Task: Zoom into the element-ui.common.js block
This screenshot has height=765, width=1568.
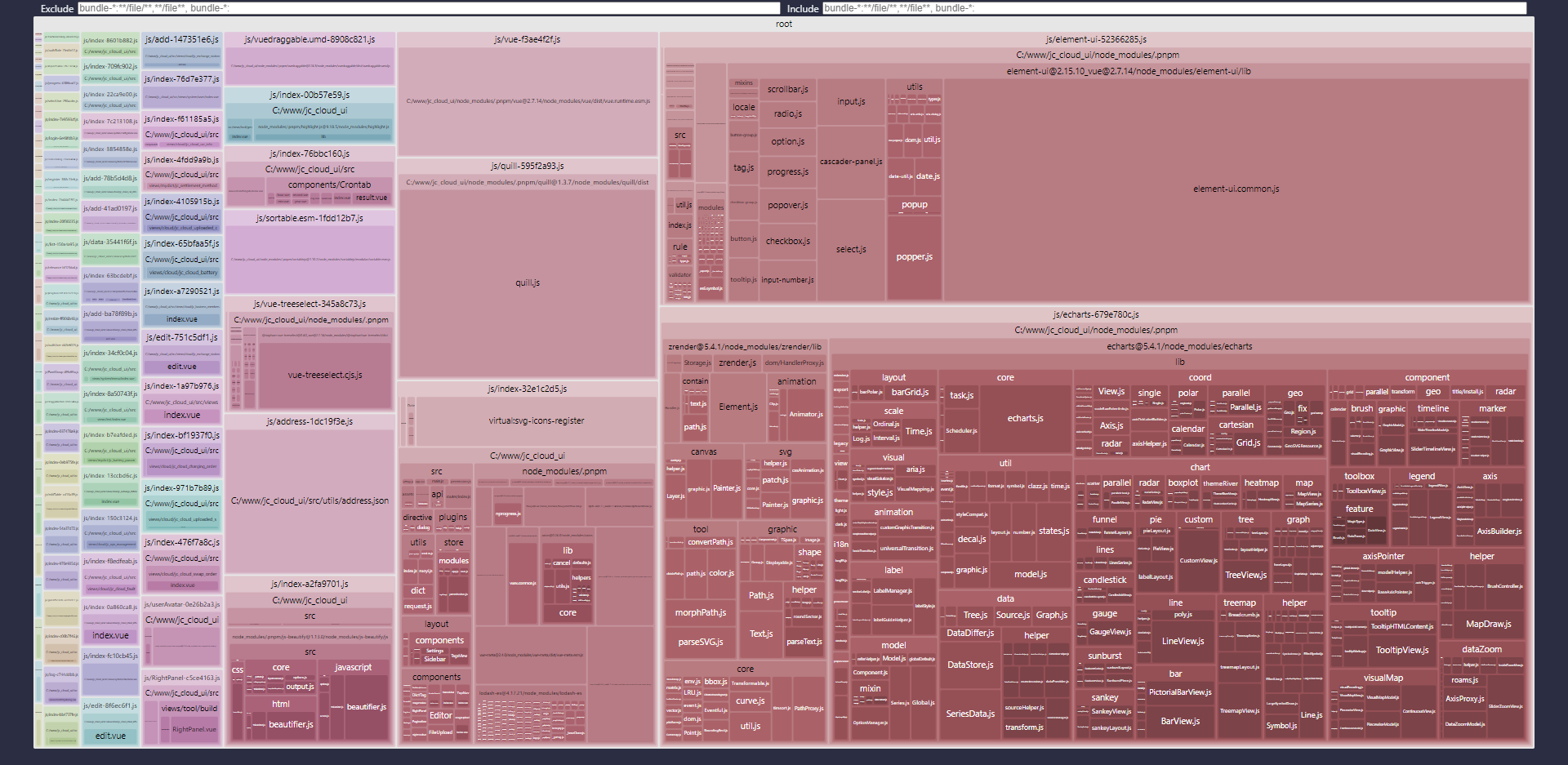Action: [x=1236, y=189]
